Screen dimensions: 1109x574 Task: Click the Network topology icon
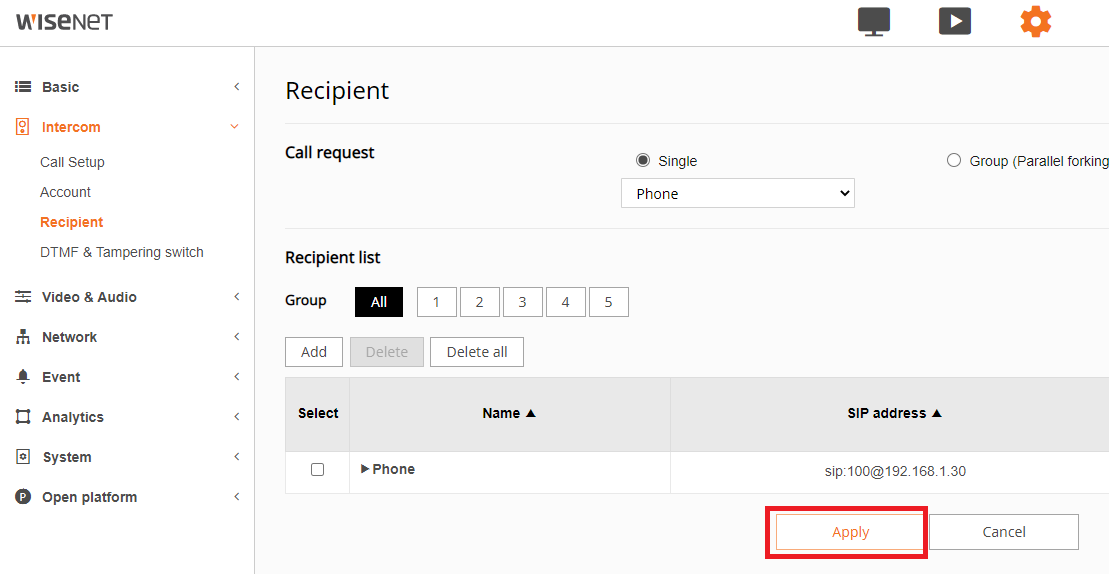pyautogui.click(x=23, y=337)
